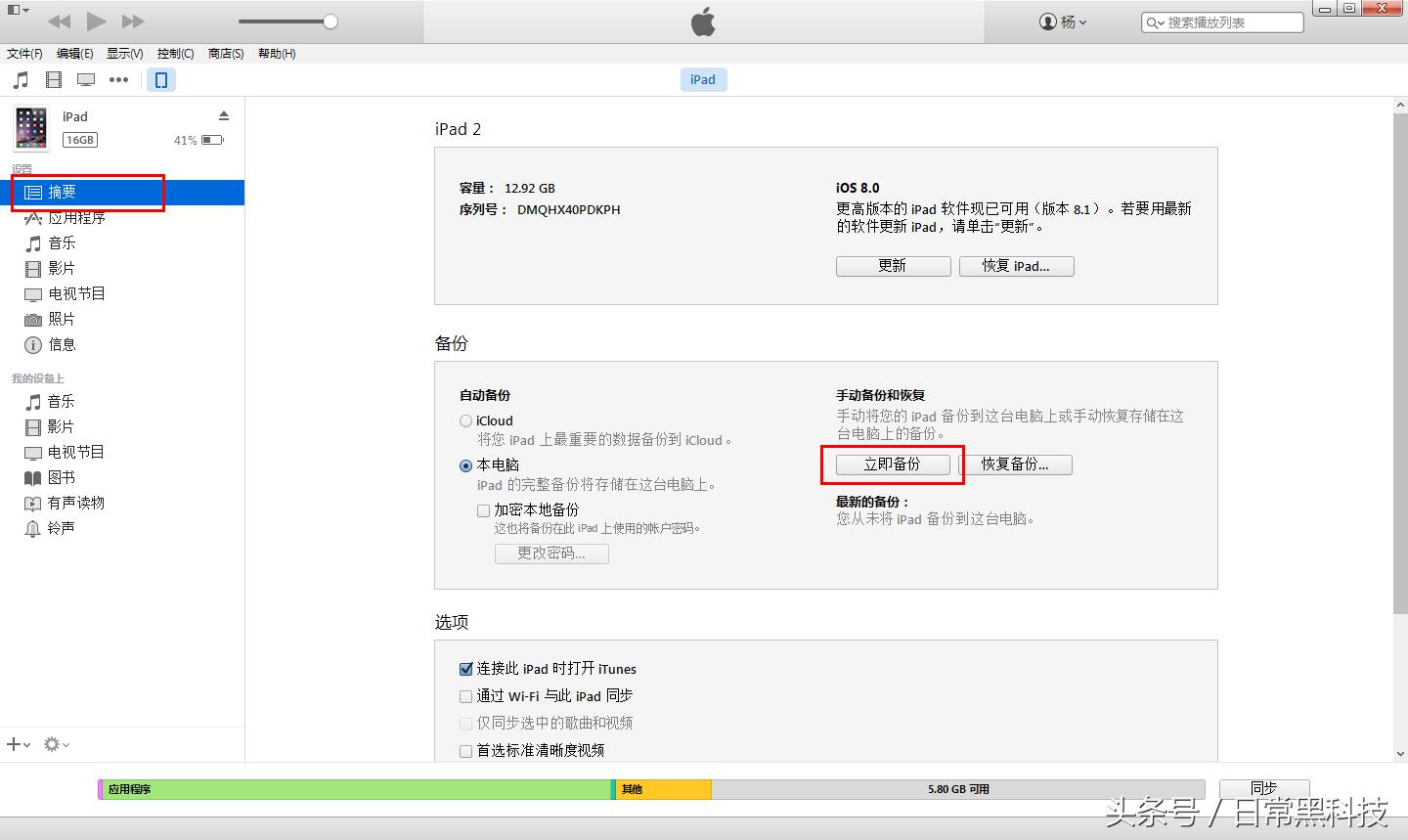Select the 本电脑 backup radio button
This screenshot has height=840, width=1408.
(466, 465)
